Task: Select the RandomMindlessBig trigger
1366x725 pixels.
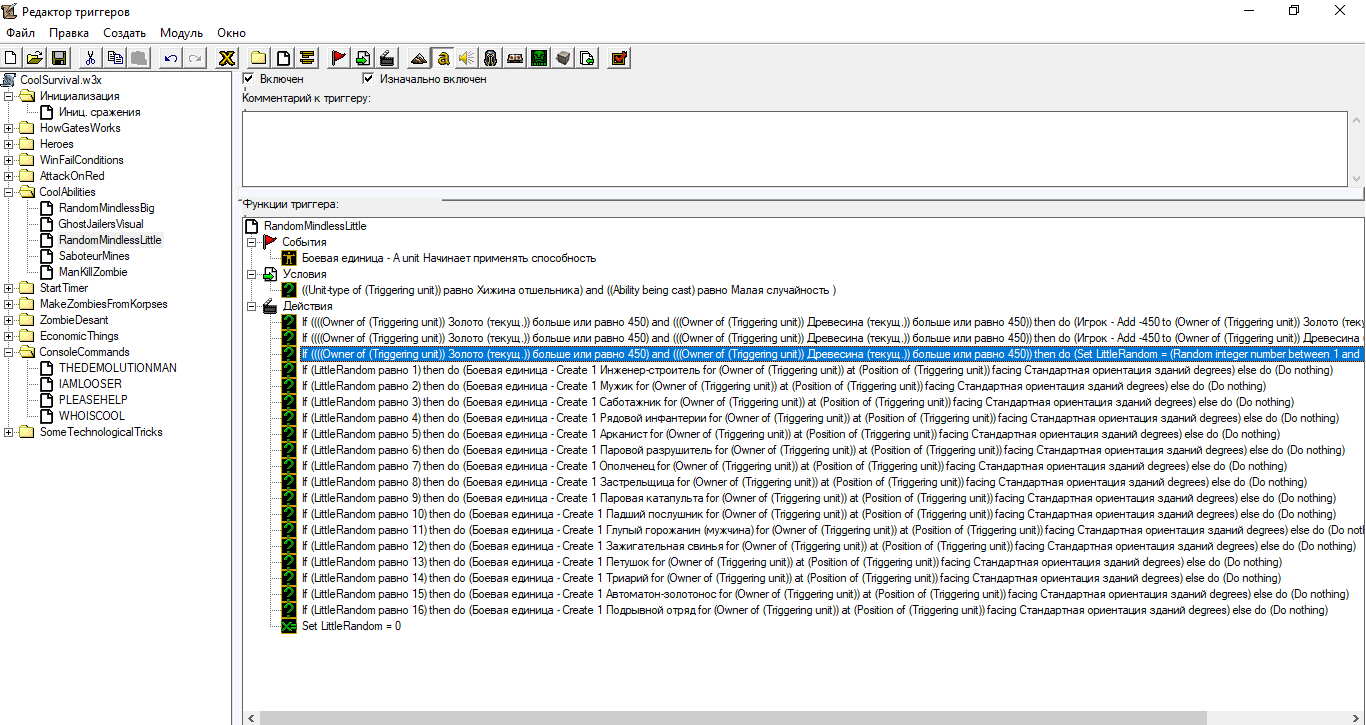Action: tap(106, 208)
